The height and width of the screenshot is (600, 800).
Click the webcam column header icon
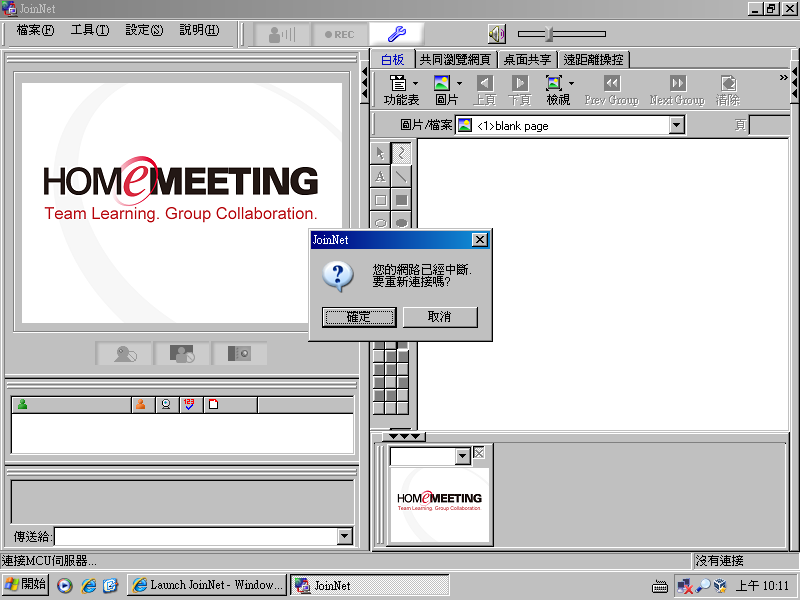(166, 405)
